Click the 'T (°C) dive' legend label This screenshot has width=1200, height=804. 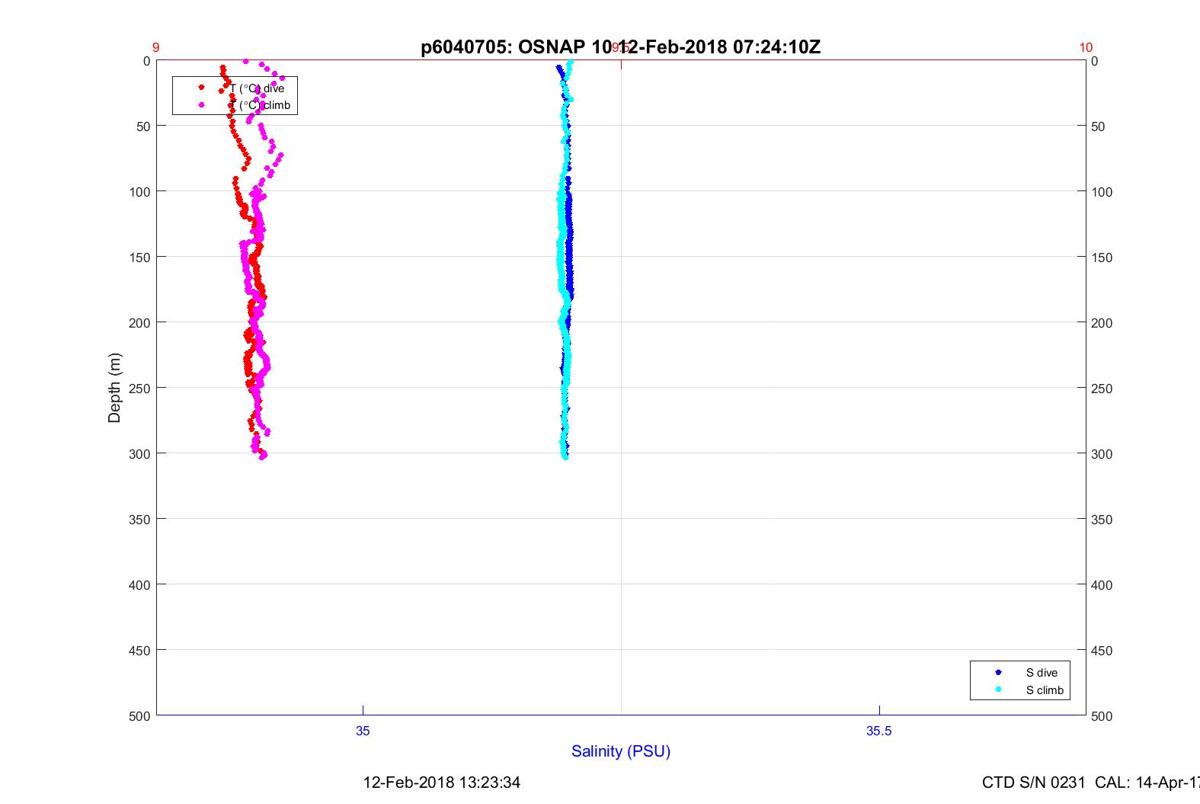pos(257,88)
